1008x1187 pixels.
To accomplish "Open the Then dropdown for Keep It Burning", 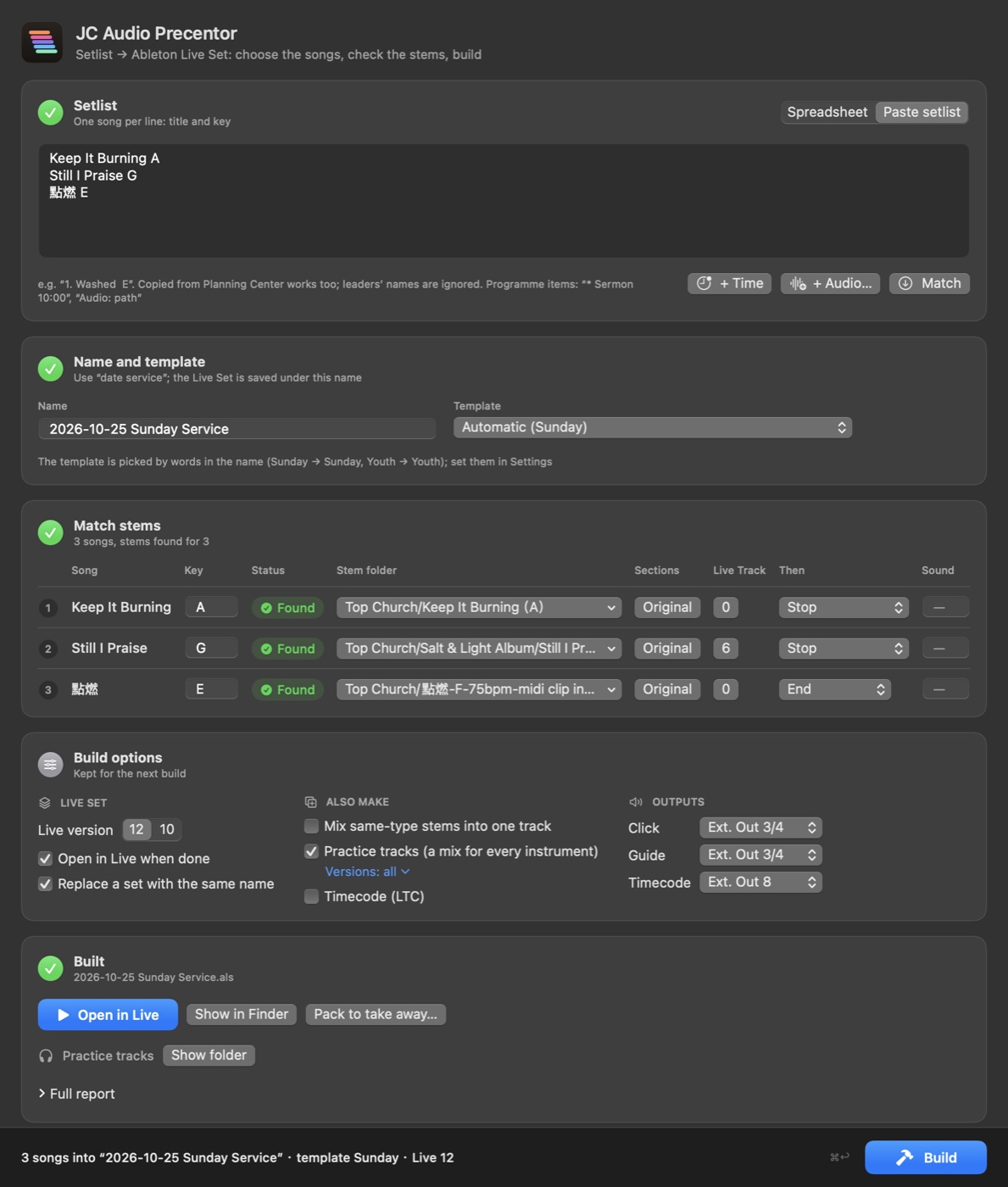I will (x=844, y=607).
